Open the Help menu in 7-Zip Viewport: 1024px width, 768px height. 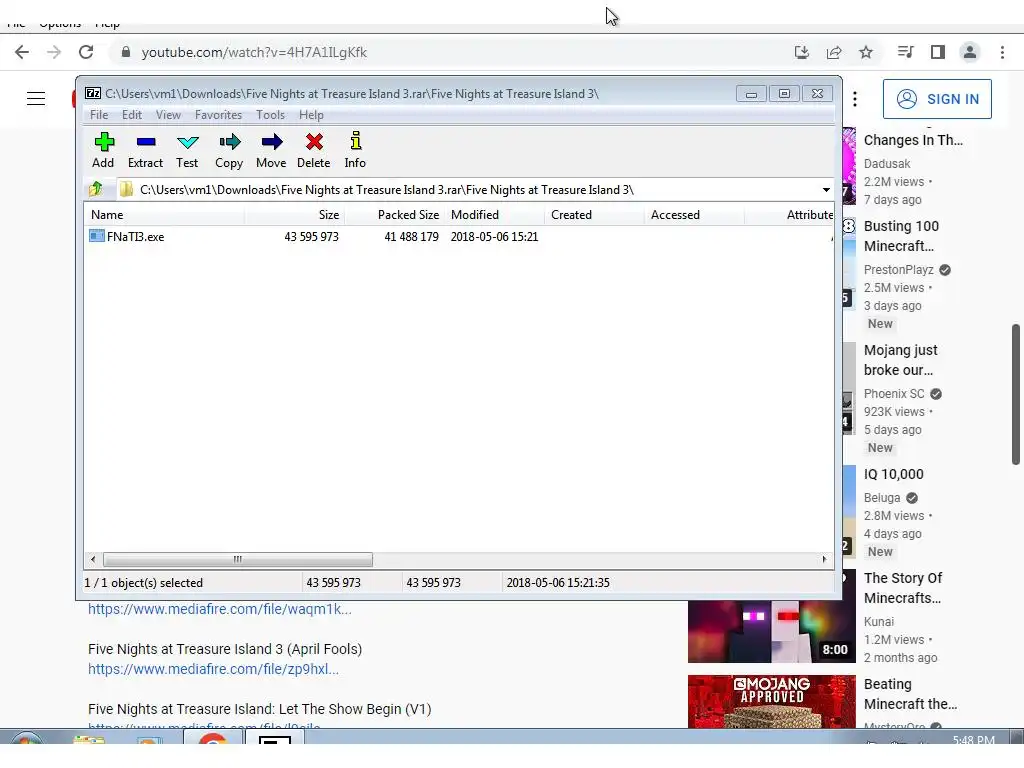coord(312,115)
